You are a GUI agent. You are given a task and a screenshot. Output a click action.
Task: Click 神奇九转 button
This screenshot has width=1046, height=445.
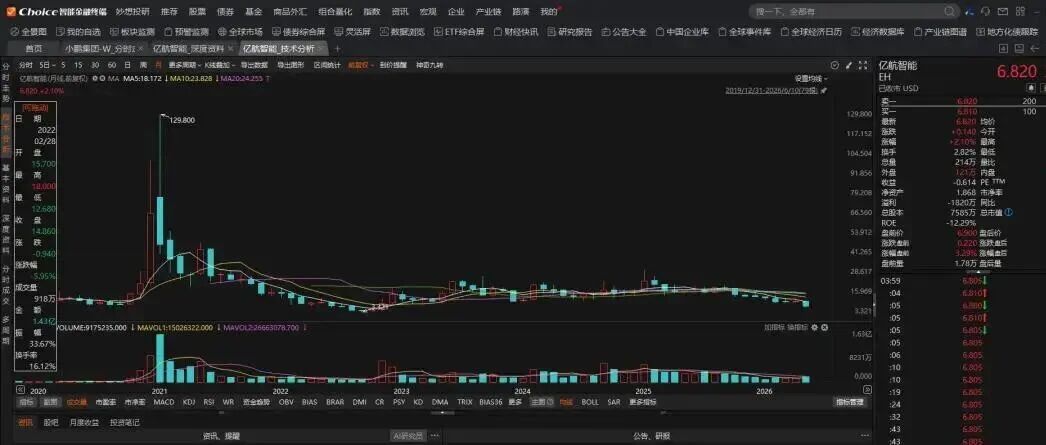(430, 65)
